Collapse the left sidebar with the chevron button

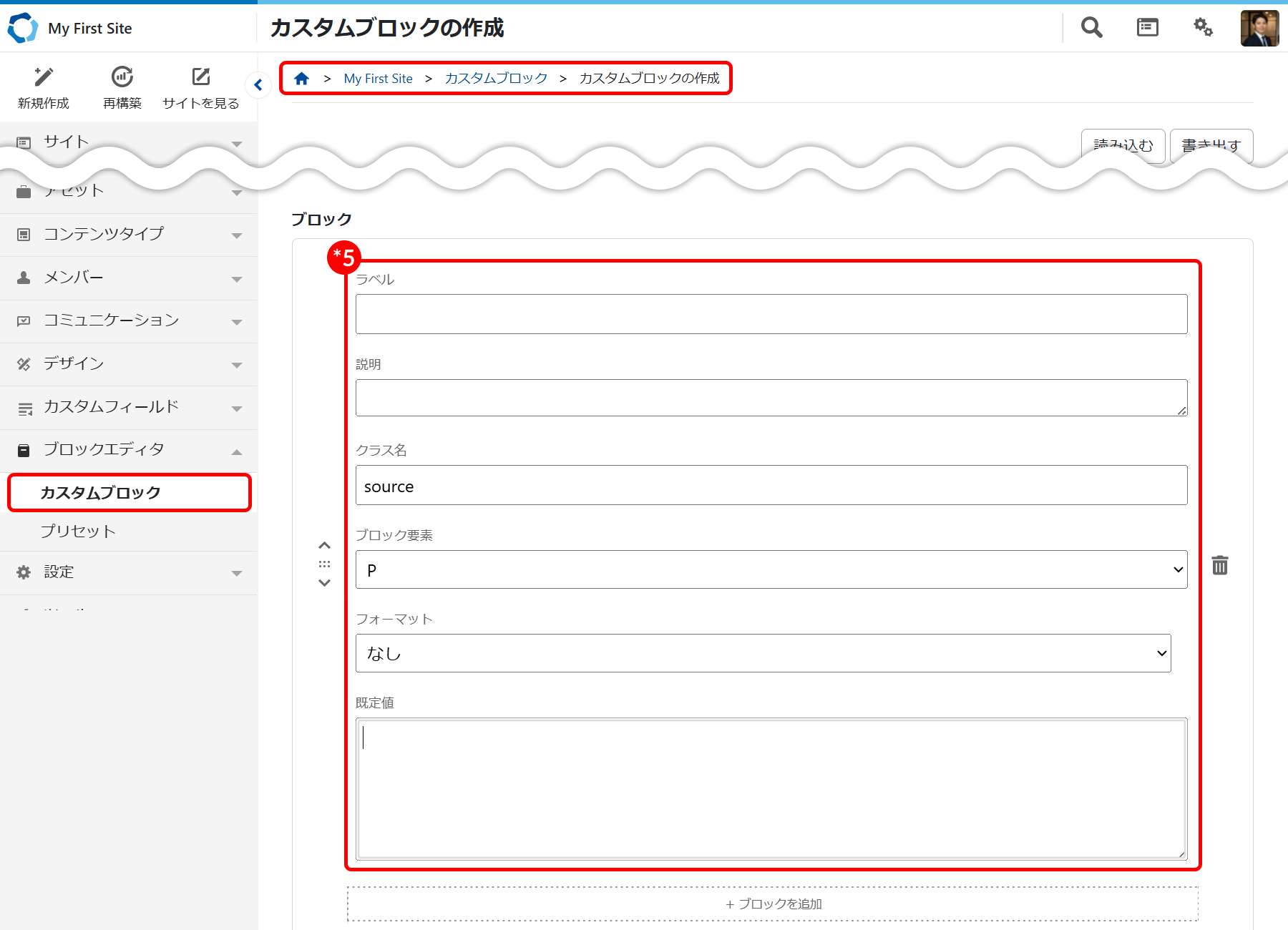coord(258,84)
